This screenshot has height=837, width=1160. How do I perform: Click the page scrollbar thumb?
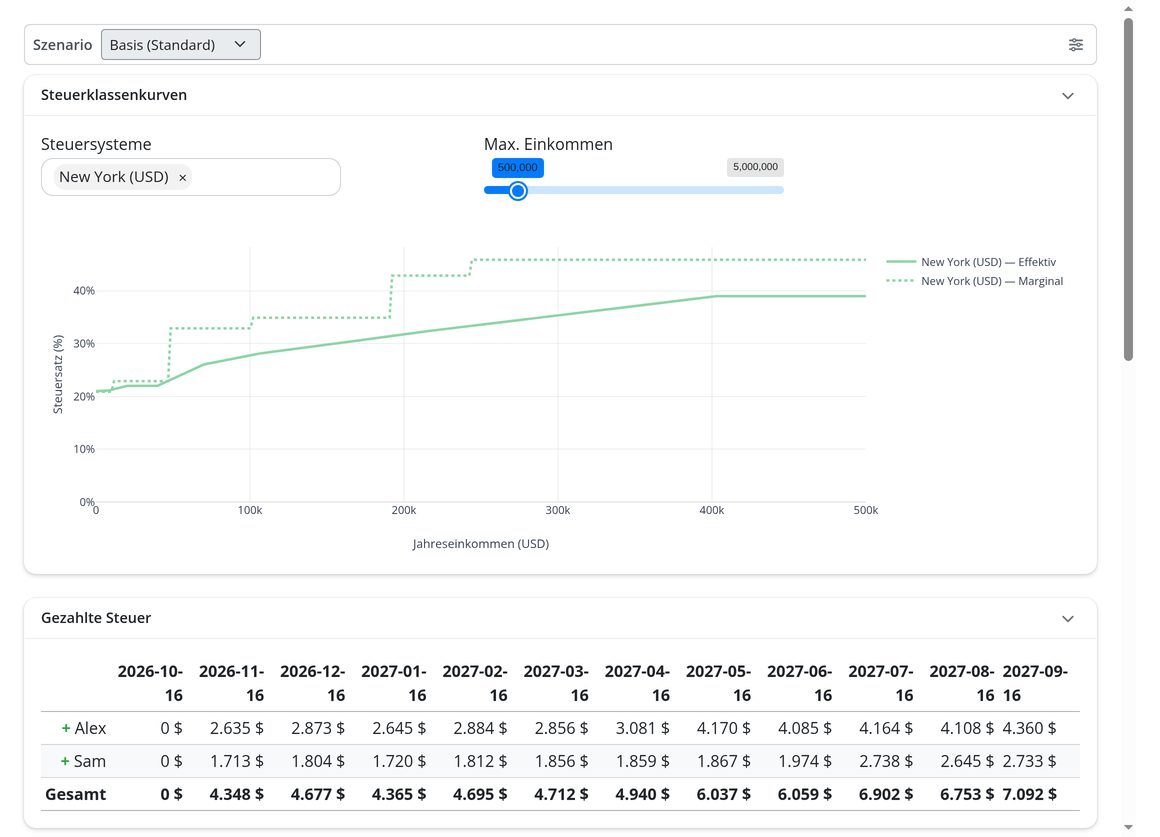(x=1128, y=189)
